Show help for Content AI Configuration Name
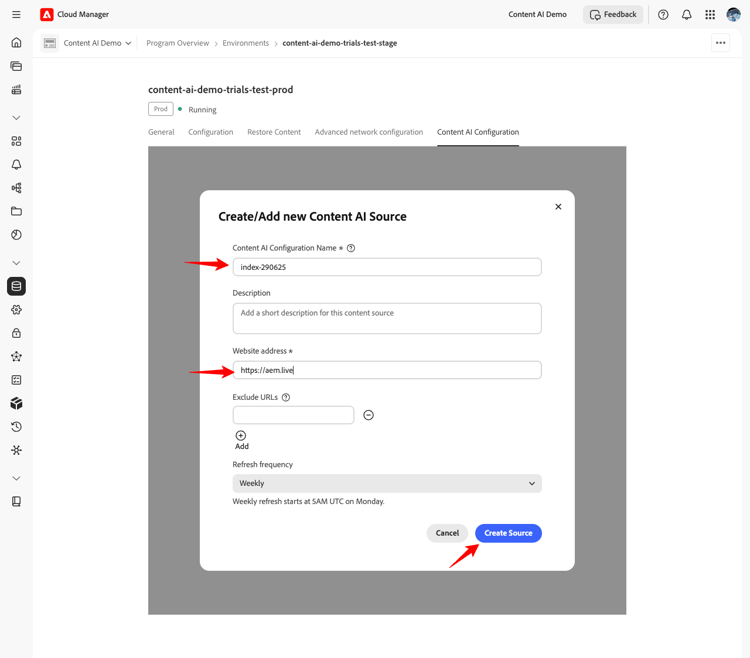Image resolution: width=750 pixels, height=658 pixels. coord(351,248)
